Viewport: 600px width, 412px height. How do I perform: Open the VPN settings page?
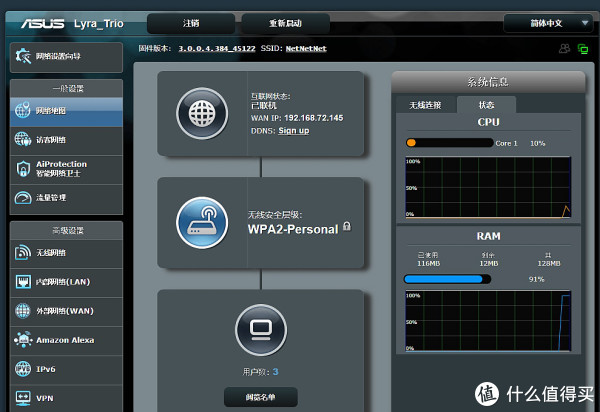(64, 398)
